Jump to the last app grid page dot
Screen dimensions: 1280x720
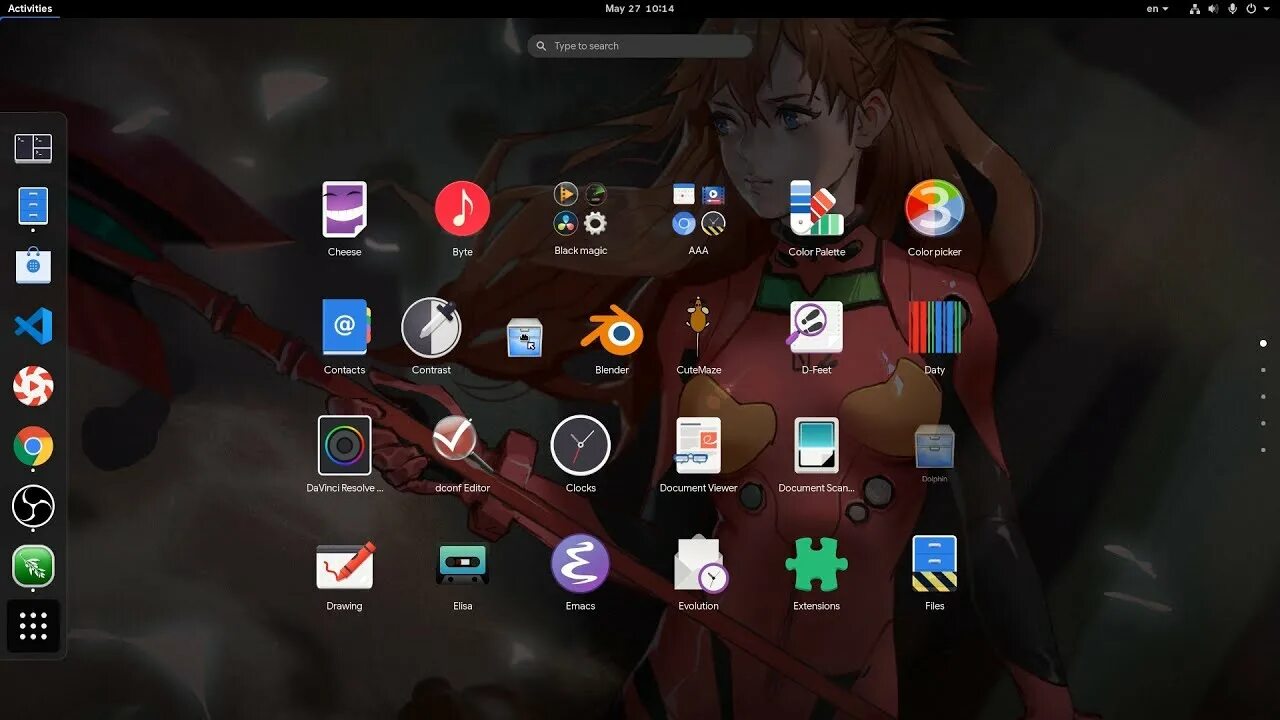click(x=1263, y=450)
